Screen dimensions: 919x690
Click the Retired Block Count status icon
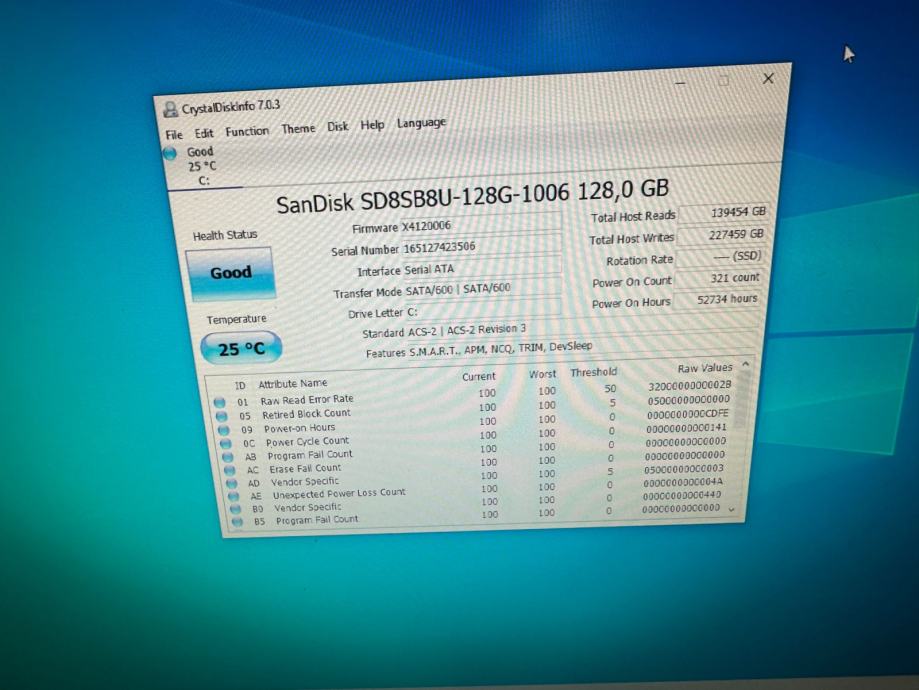point(222,416)
